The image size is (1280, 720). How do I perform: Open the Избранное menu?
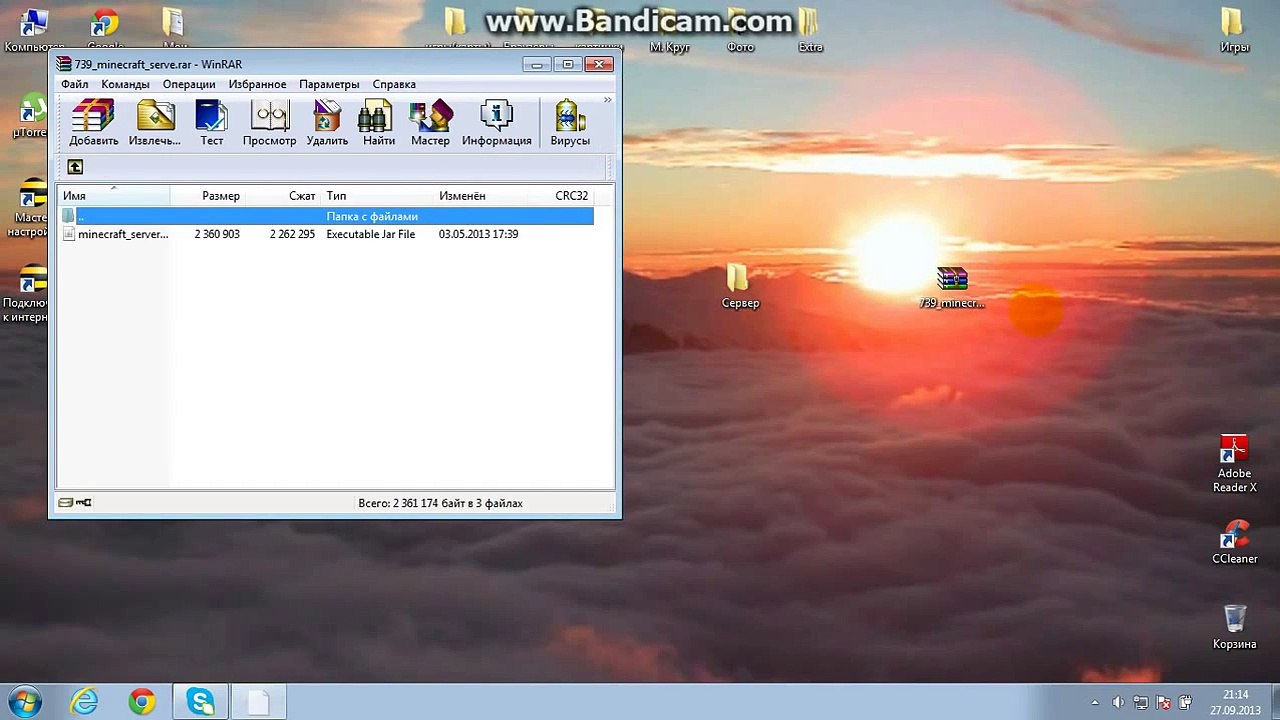pyautogui.click(x=257, y=84)
